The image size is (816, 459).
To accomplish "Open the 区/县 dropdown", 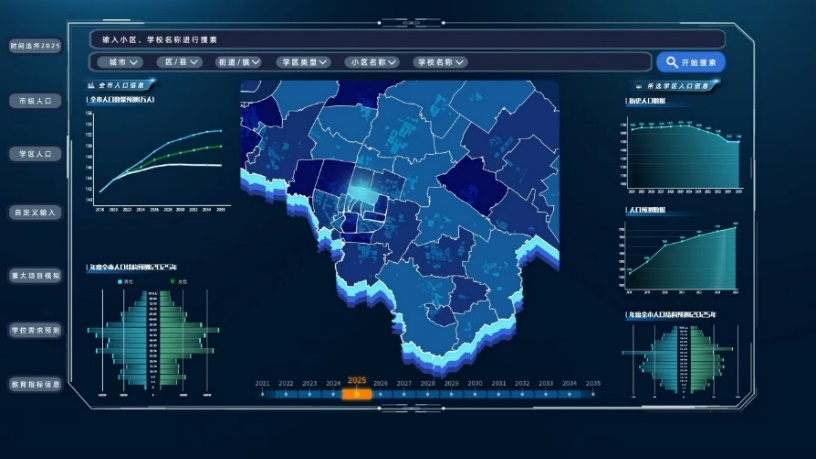I will (181, 62).
